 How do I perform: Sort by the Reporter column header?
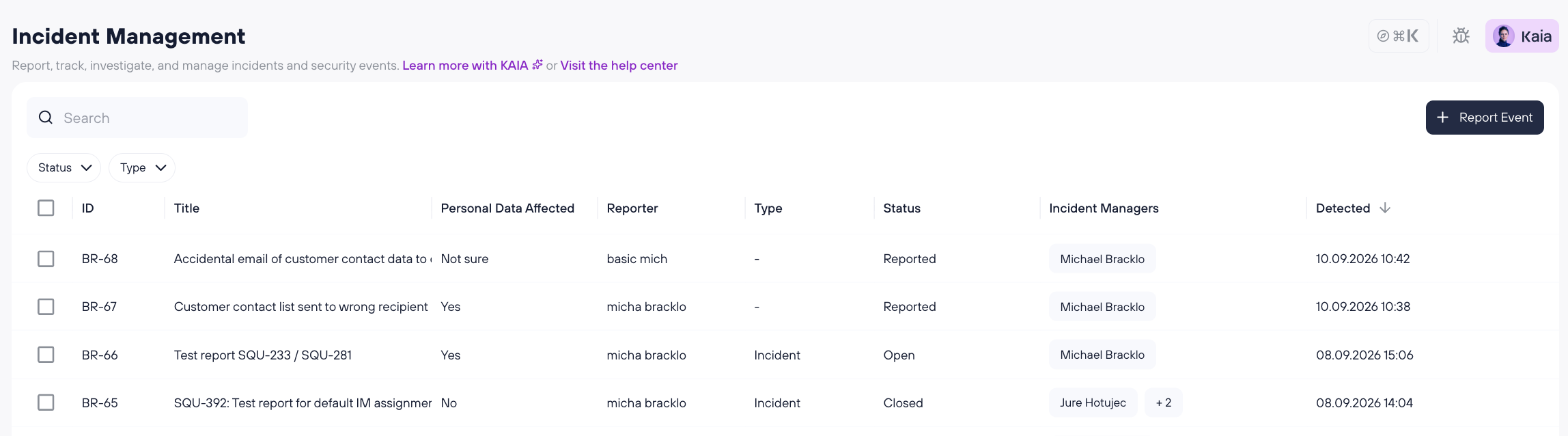(x=632, y=208)
